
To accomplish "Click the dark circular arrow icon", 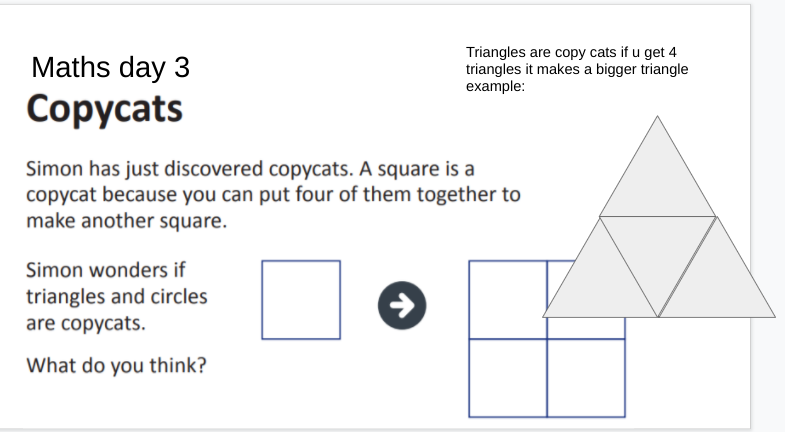I will tap(402, 305).
